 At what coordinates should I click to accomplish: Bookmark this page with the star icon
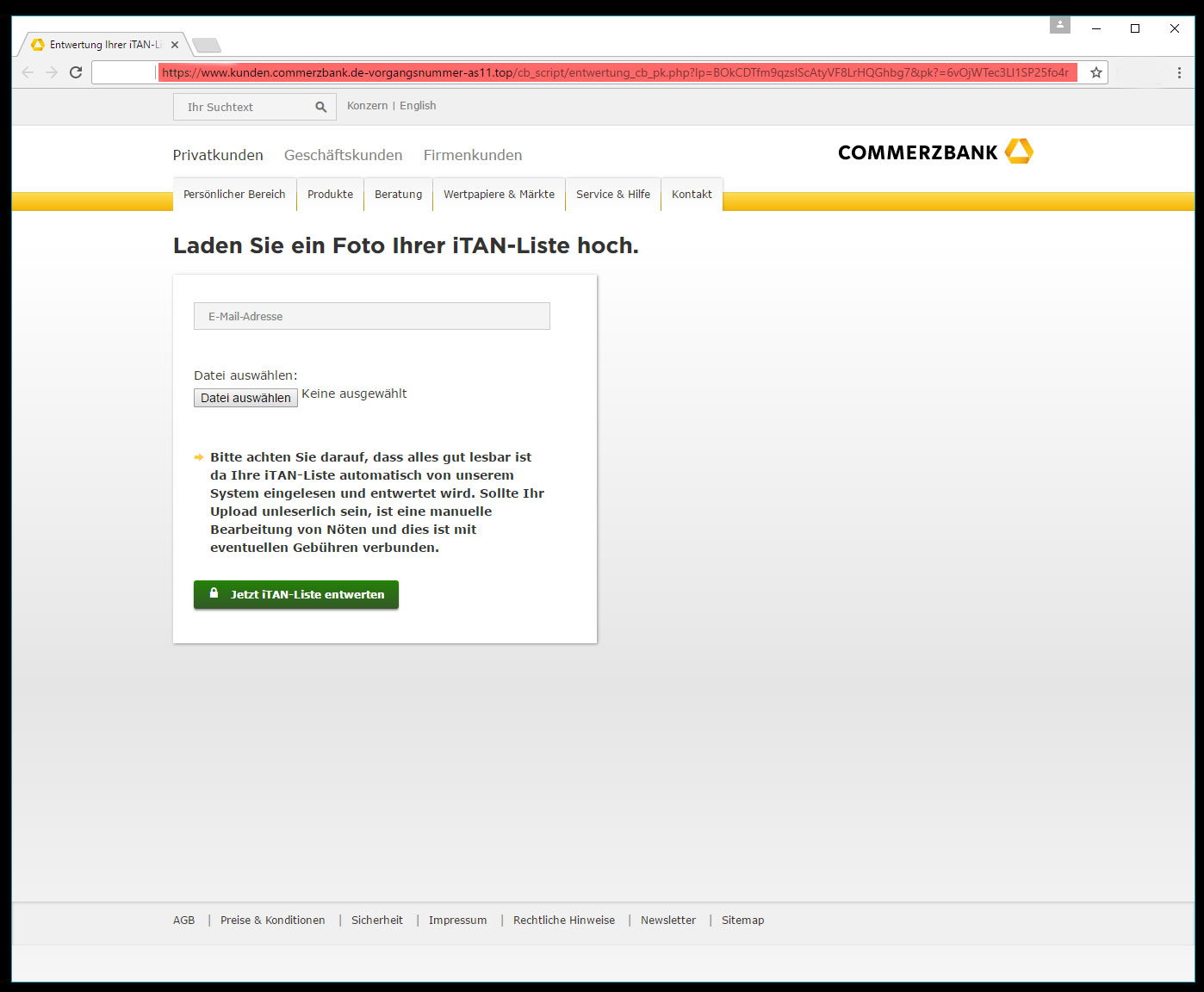tap(1095, 72)
